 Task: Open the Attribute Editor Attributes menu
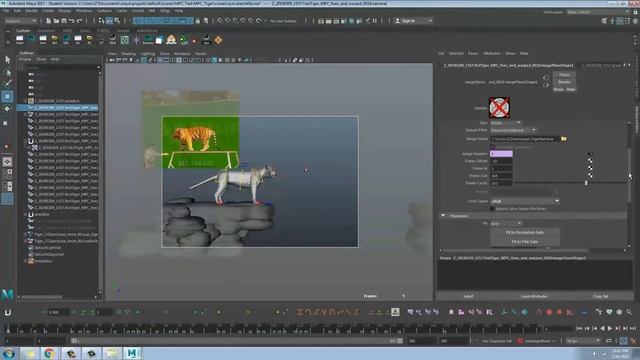coord(491,53)
